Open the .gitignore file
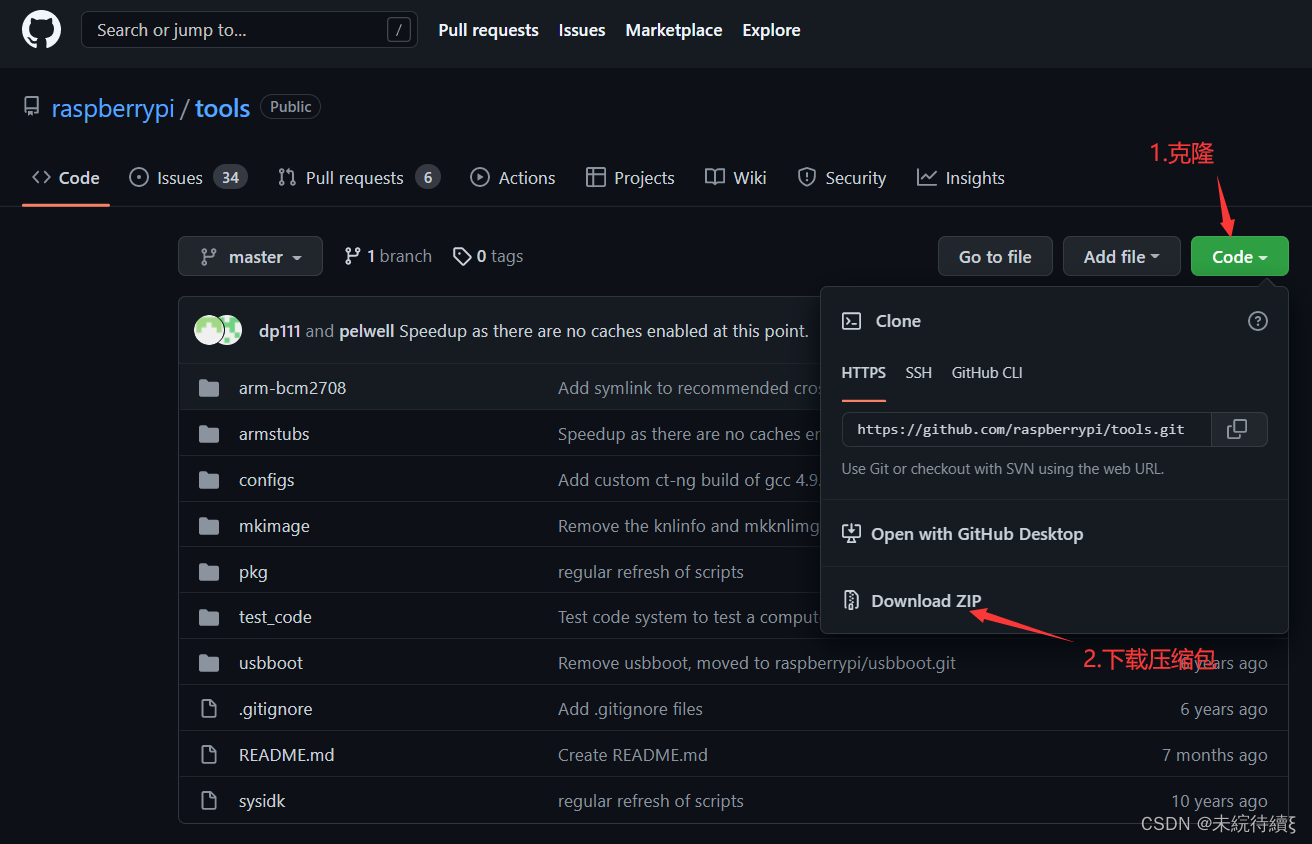The image size is (1312, 844). 276,709
